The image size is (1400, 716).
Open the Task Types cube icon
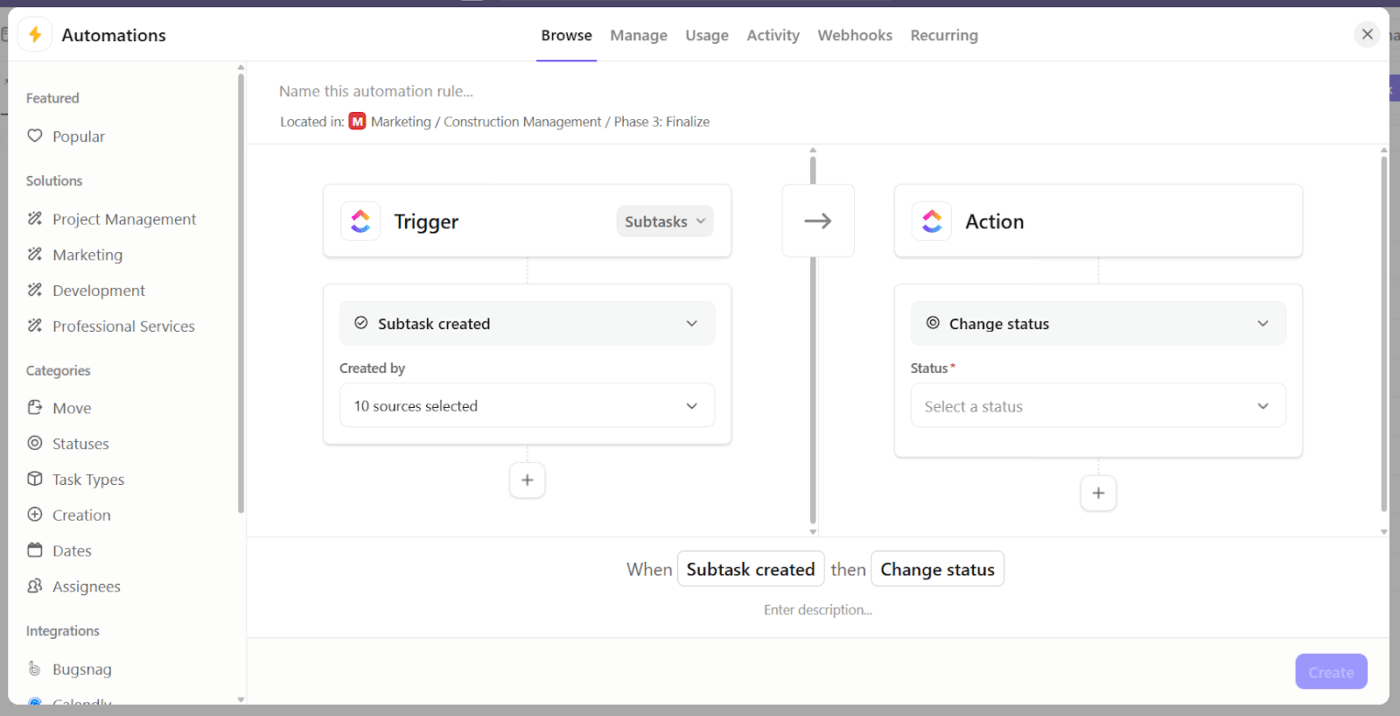(35, 479)
